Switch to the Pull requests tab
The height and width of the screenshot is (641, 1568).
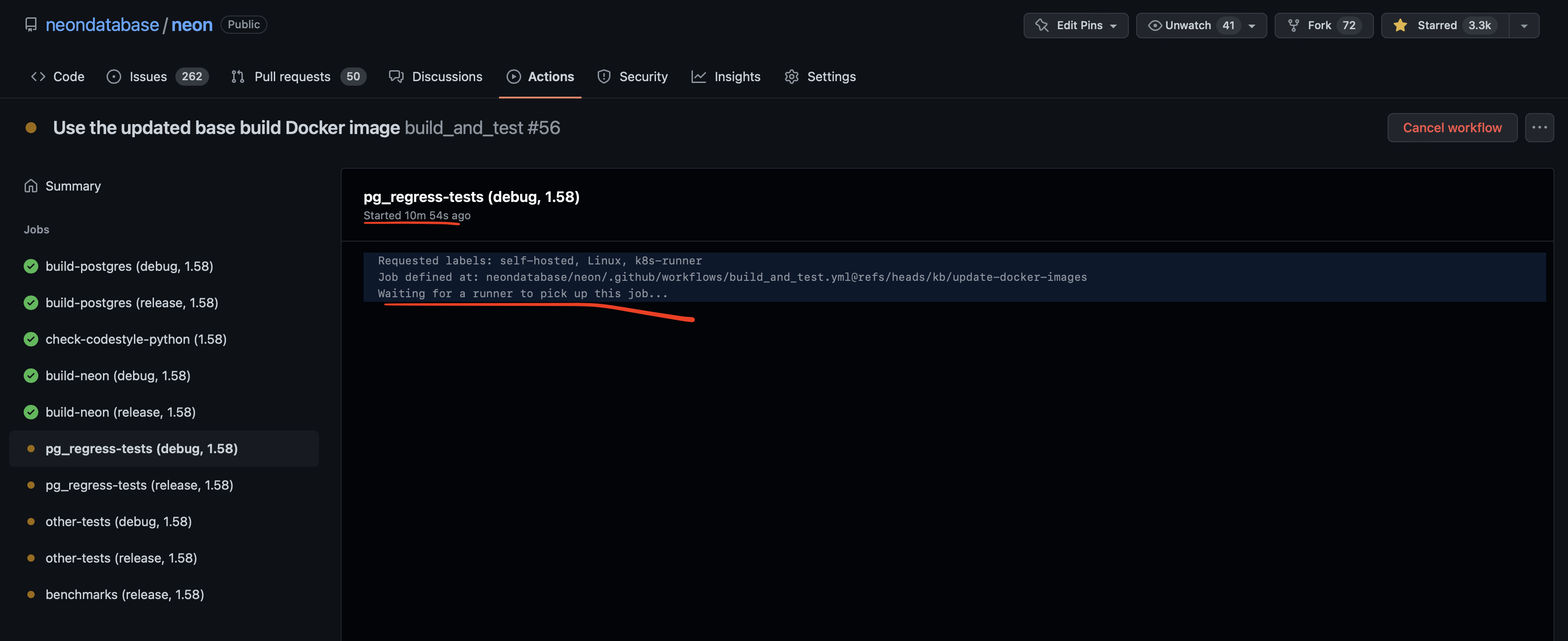coord(292,76)
